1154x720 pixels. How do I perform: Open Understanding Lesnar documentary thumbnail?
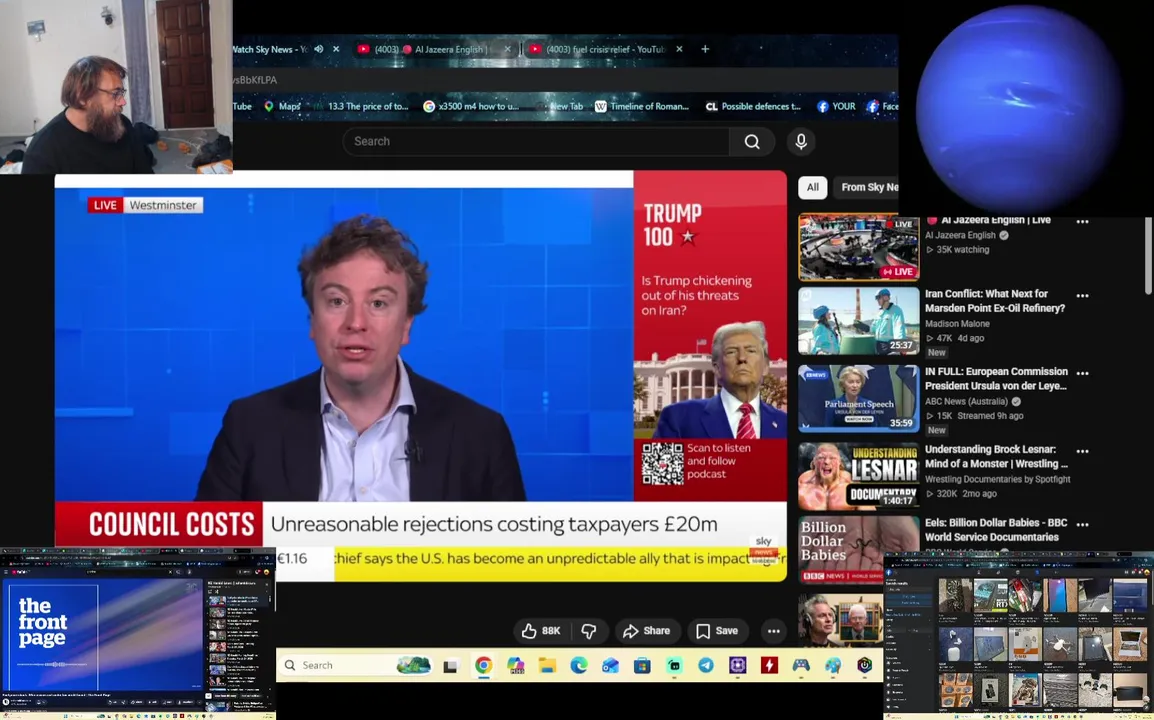tap(858, 476)
